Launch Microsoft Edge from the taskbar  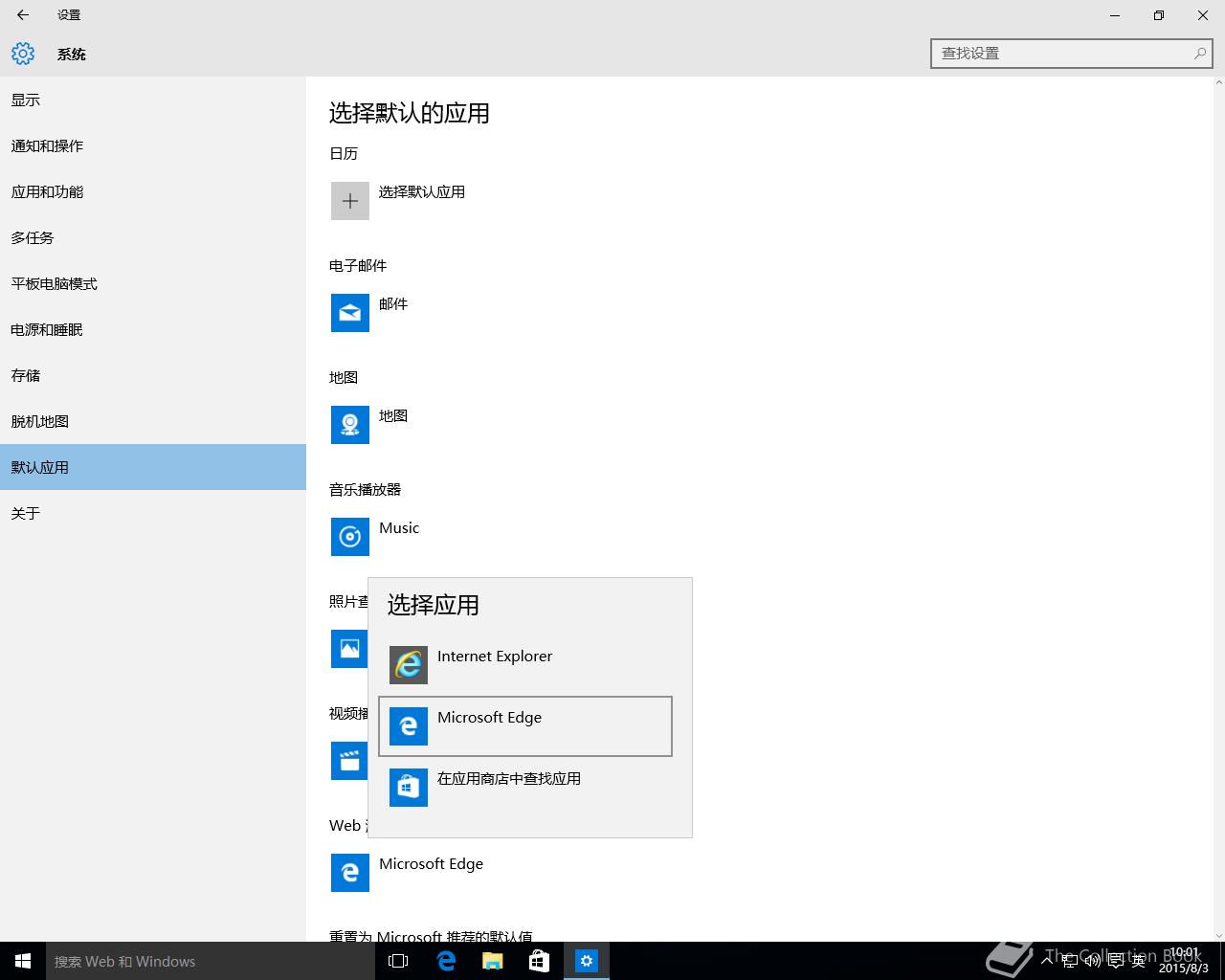[x=446, y=961]
